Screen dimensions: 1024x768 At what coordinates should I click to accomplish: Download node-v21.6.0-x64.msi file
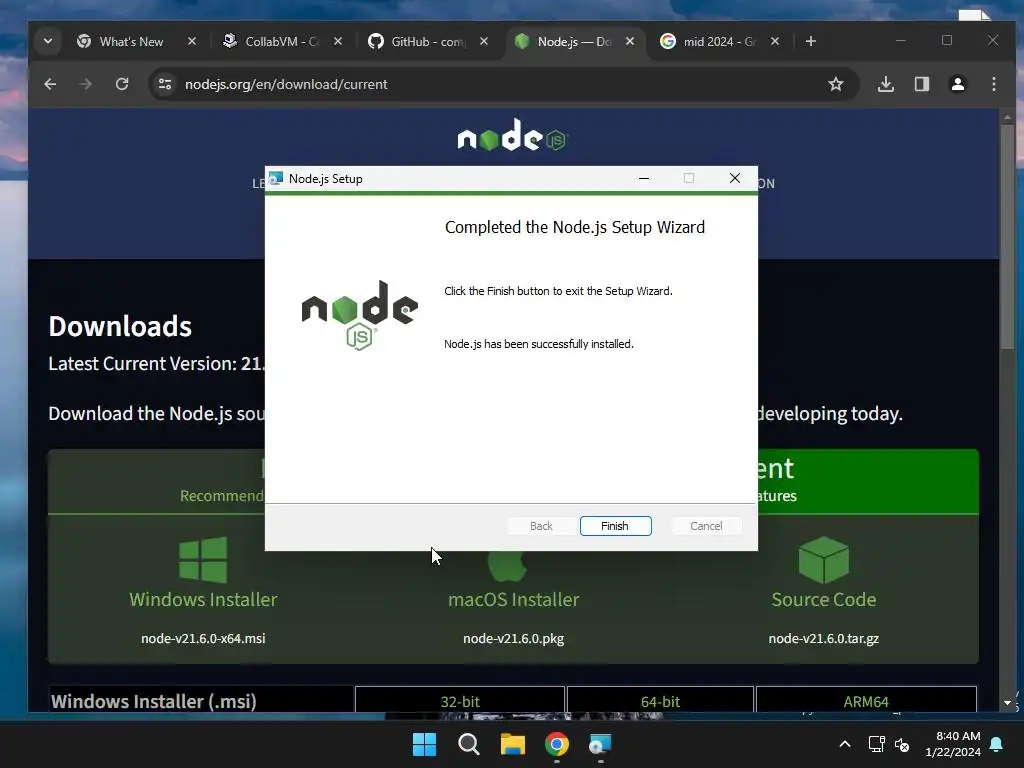pyautogui.click(x=203, y=639)
